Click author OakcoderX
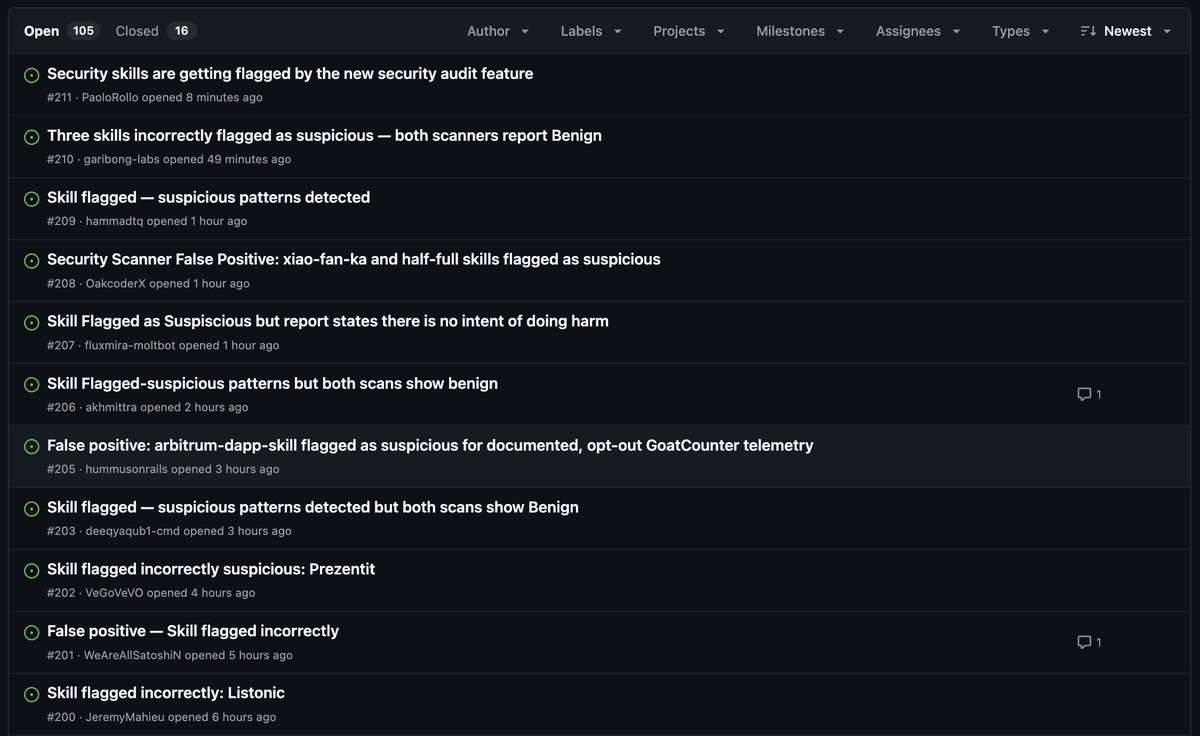 point(115,284)
